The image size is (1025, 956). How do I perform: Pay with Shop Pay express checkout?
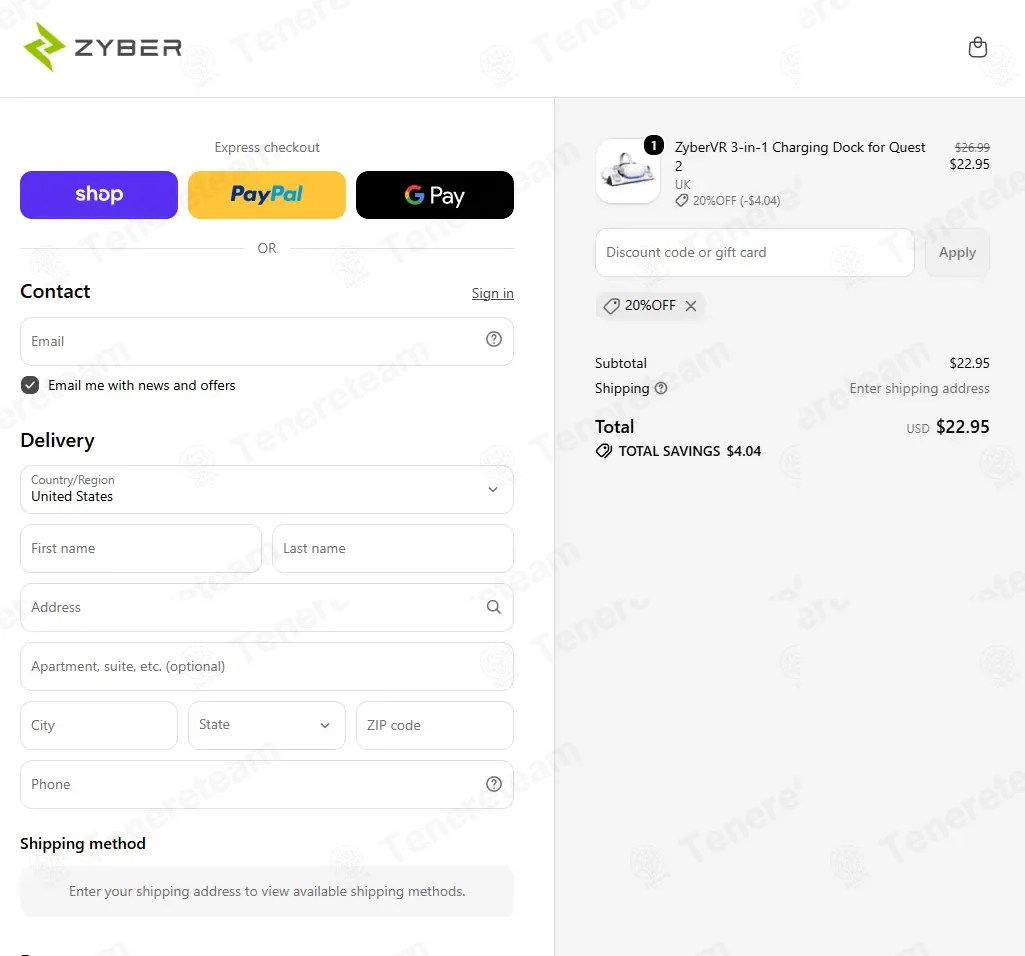(99, 195)
